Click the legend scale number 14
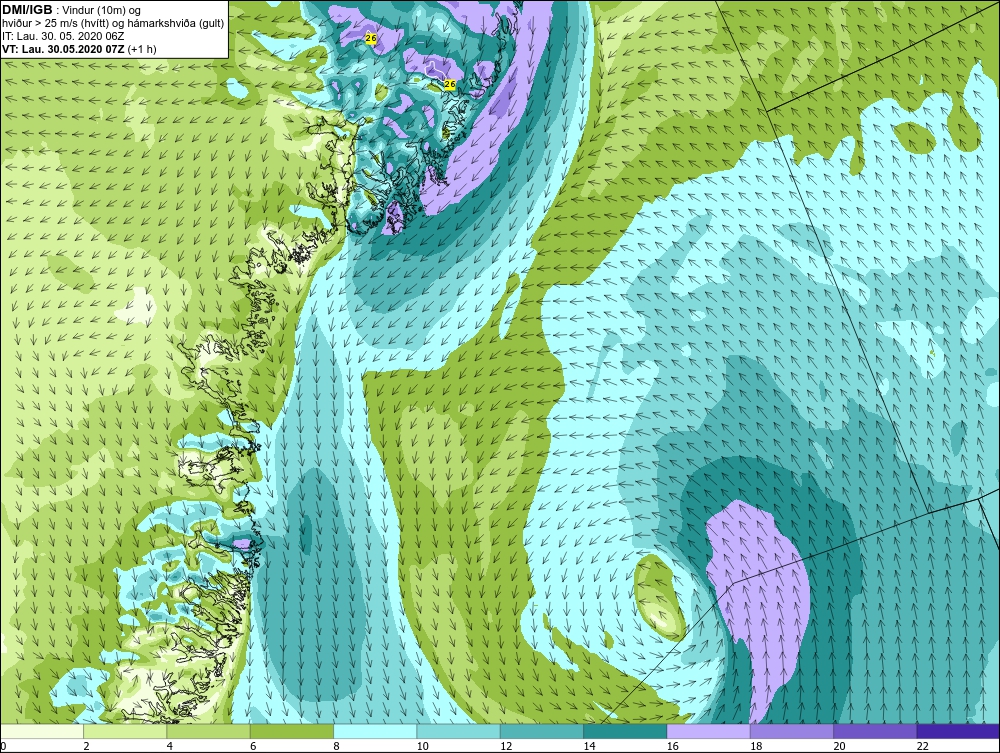The height and width of the screenshot is (753, 1000). [589, 746]
